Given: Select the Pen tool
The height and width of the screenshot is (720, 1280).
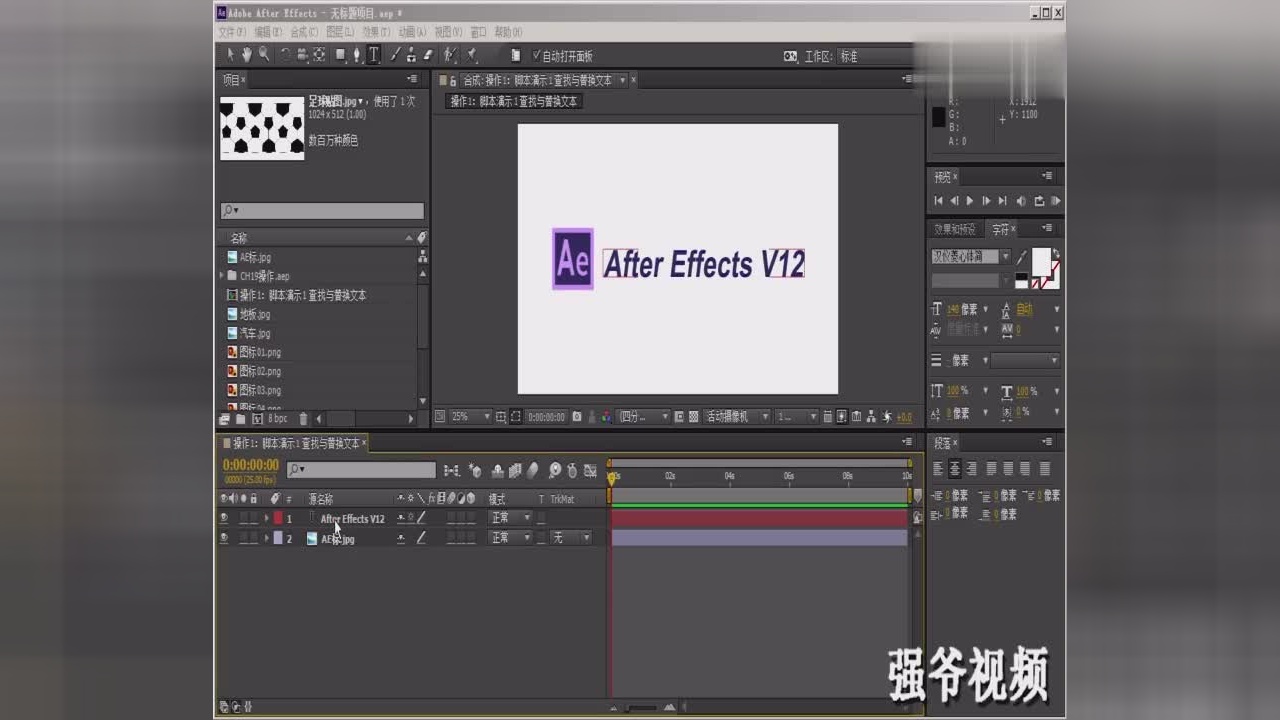Looking at the screenshot, I should [x=357, y=56].
